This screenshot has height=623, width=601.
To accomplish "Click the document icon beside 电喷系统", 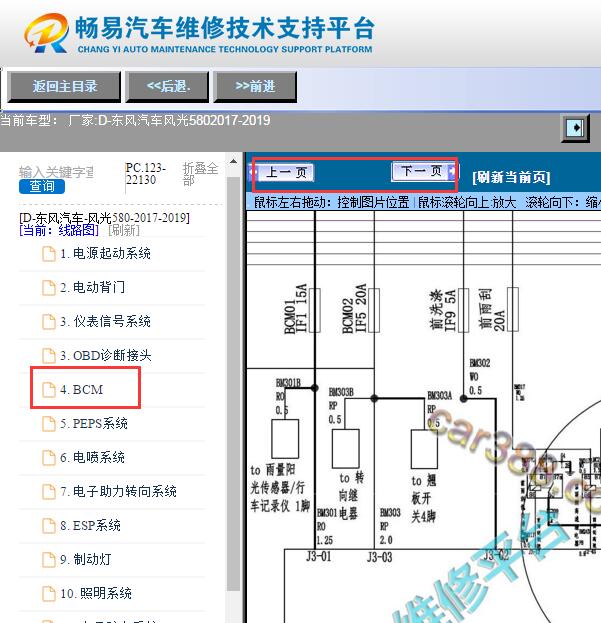I will 49,458.
